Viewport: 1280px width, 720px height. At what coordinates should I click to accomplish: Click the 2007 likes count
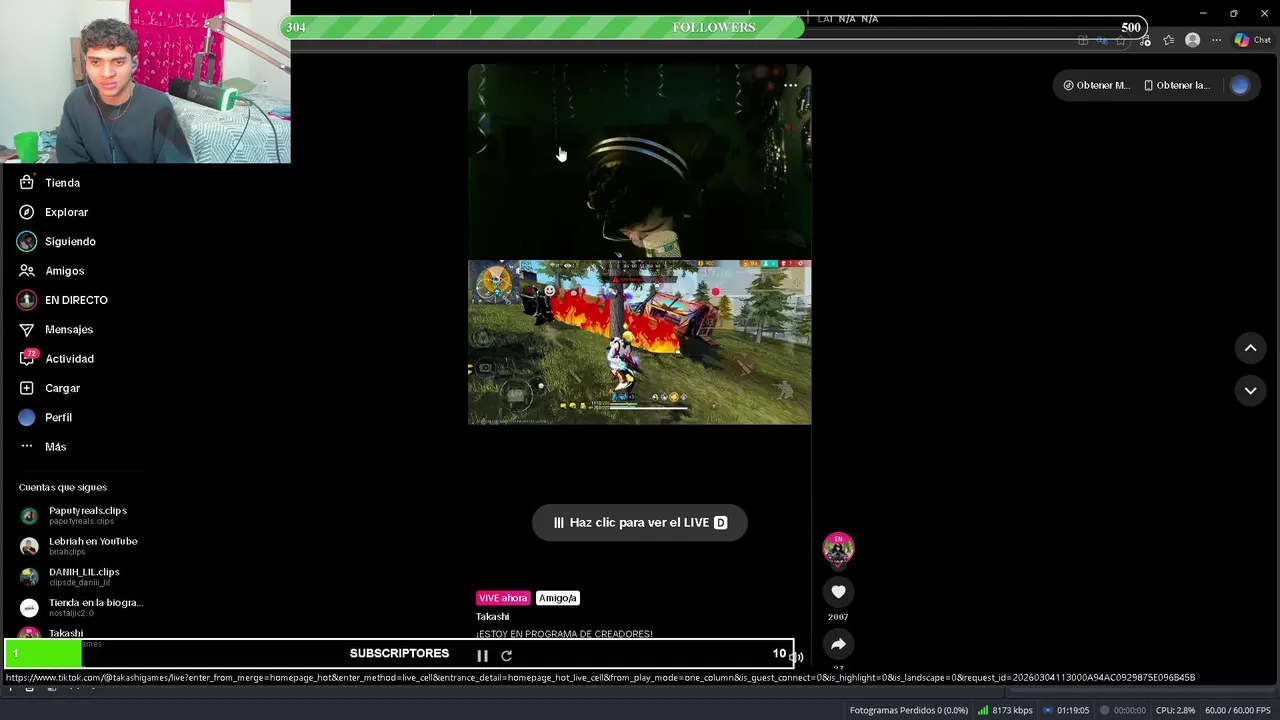click(x=838, y=617)
